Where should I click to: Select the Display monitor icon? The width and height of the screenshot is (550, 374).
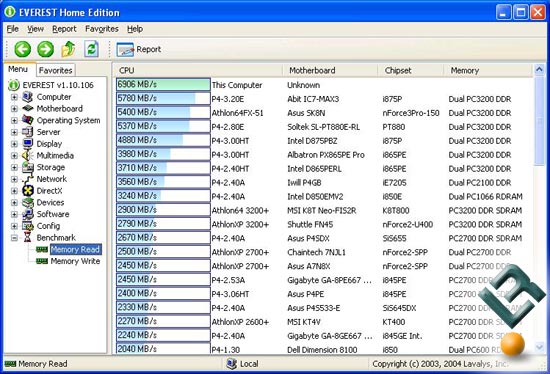(x=28, y=143)
